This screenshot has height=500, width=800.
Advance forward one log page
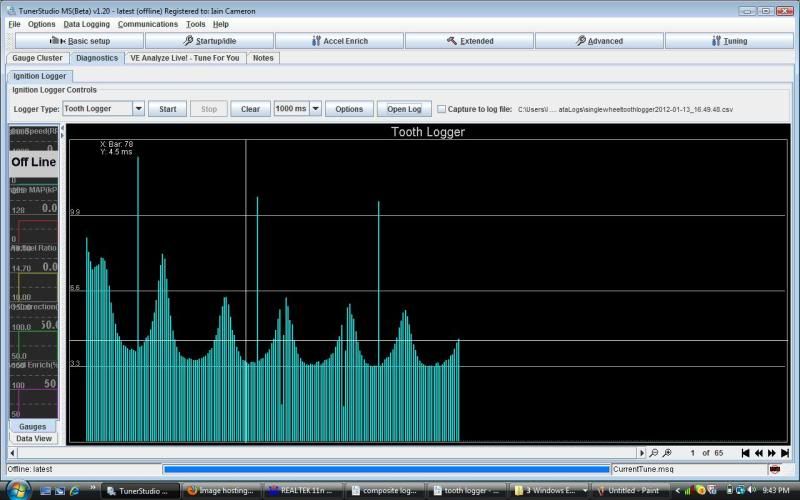(772, 453)
